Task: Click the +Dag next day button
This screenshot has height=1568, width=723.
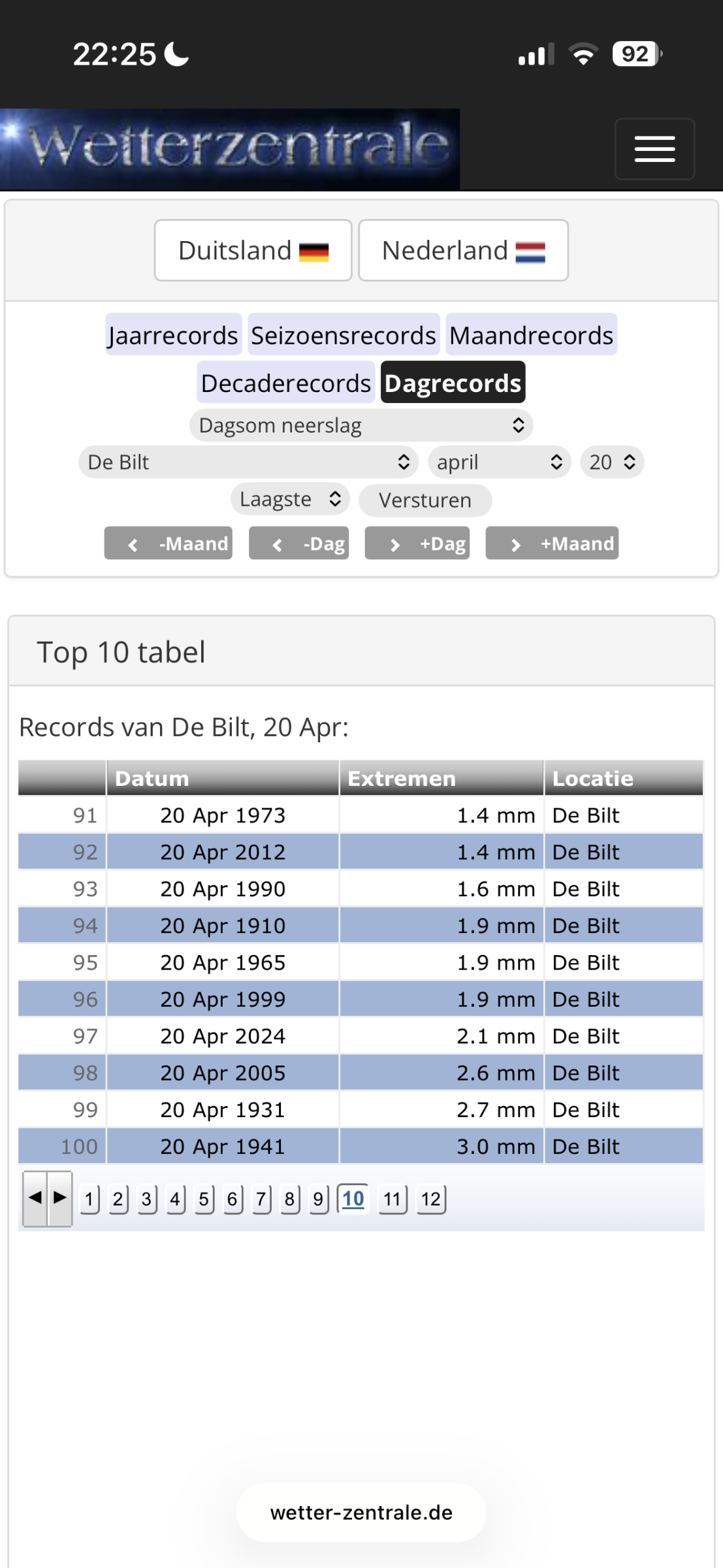Action: click(417, 544)
